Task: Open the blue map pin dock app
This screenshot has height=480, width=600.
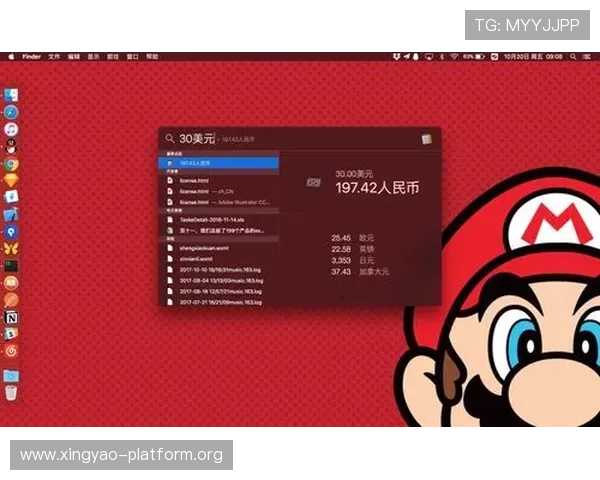Action: (x=11, y=232)
